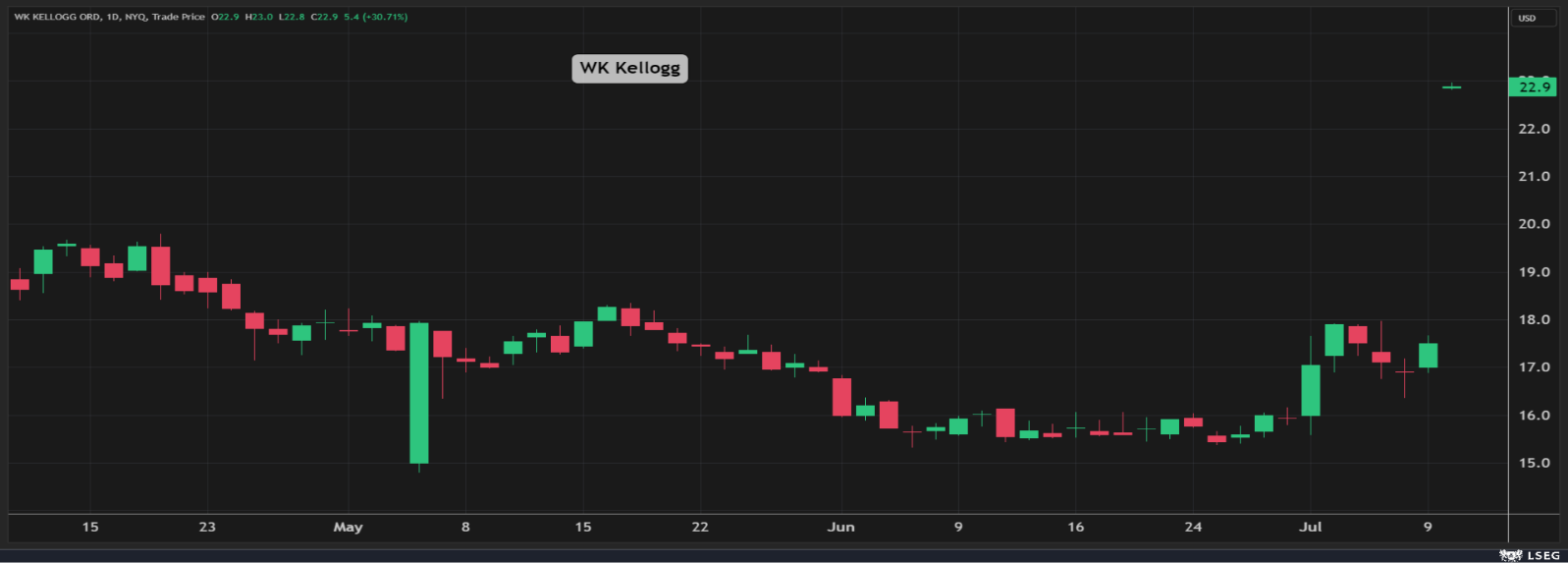Screen dimensions: 1568x563
Task: Click the 15.0 price axis label
Action: [x=1534, y=463]
